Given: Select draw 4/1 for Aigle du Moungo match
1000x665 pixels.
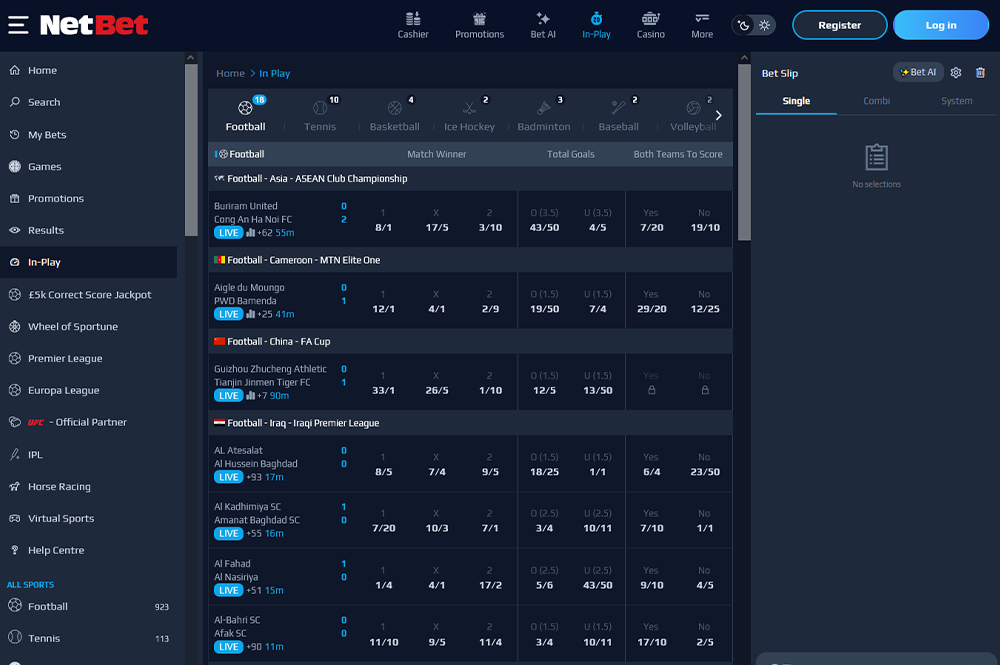Looking at the screenshot, I should [437, 301].
